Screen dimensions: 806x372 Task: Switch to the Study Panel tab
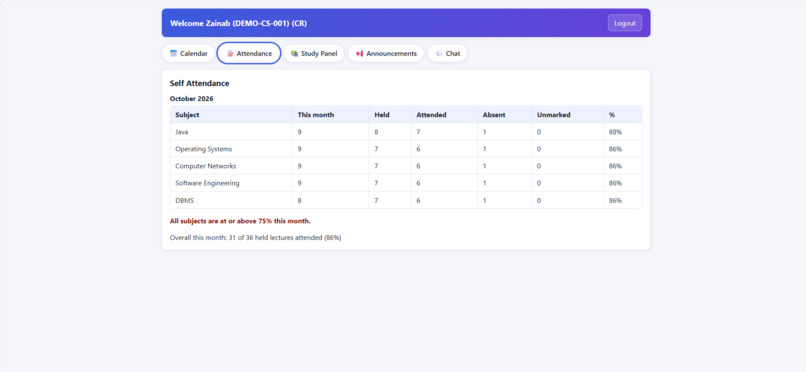click(x=314, y=53)
